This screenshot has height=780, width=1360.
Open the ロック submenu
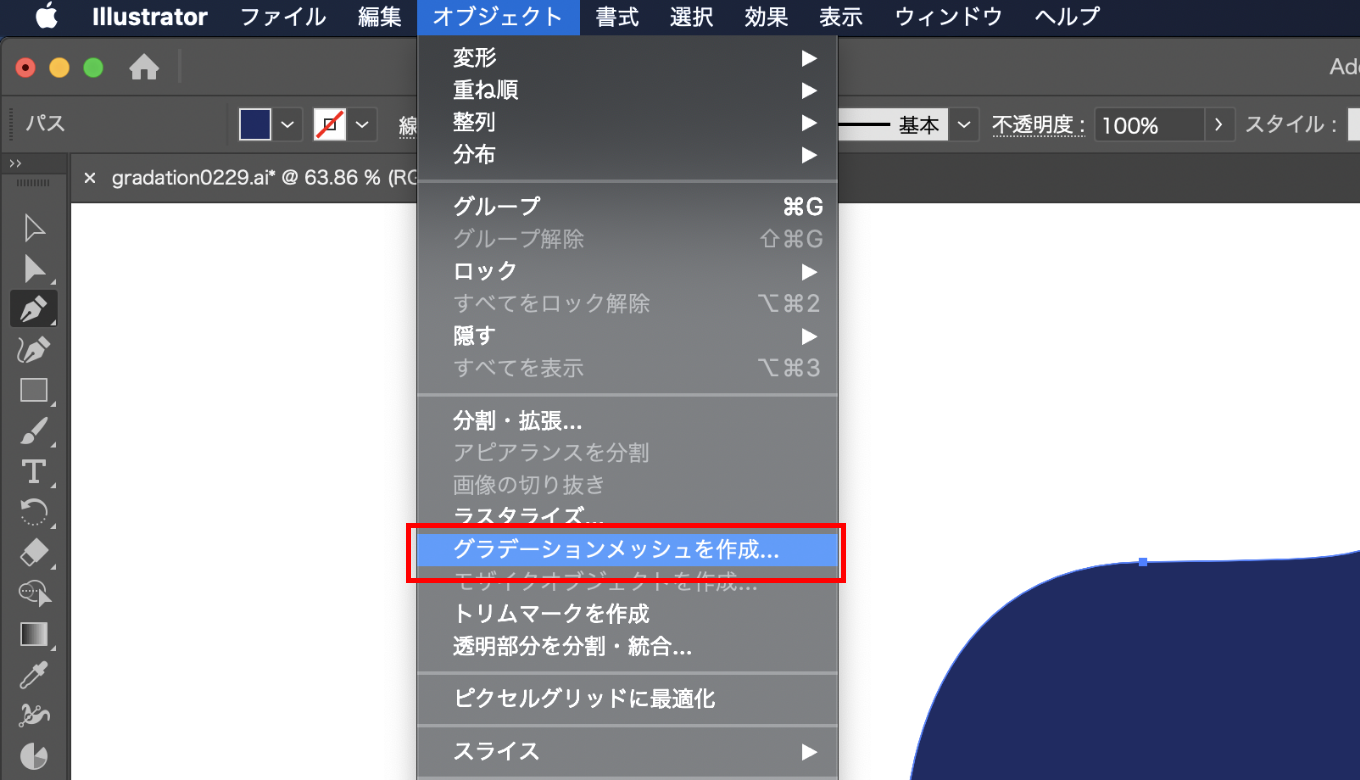627,271
